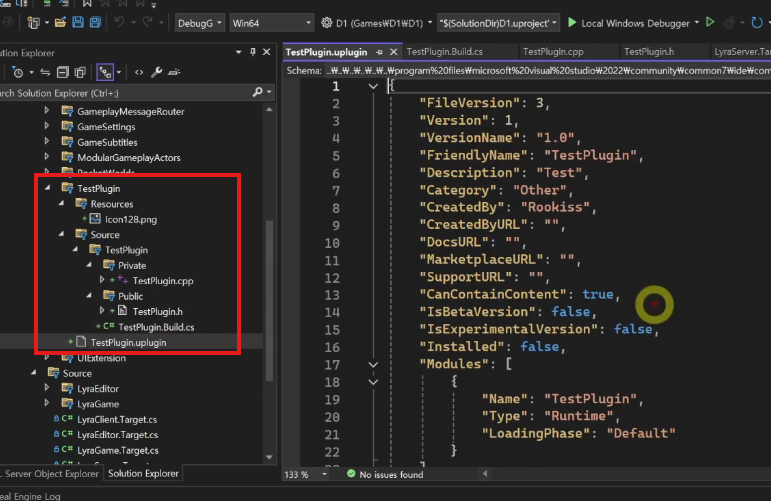
Task: Click the Save All toolbar icon
Action: point(95,23)
